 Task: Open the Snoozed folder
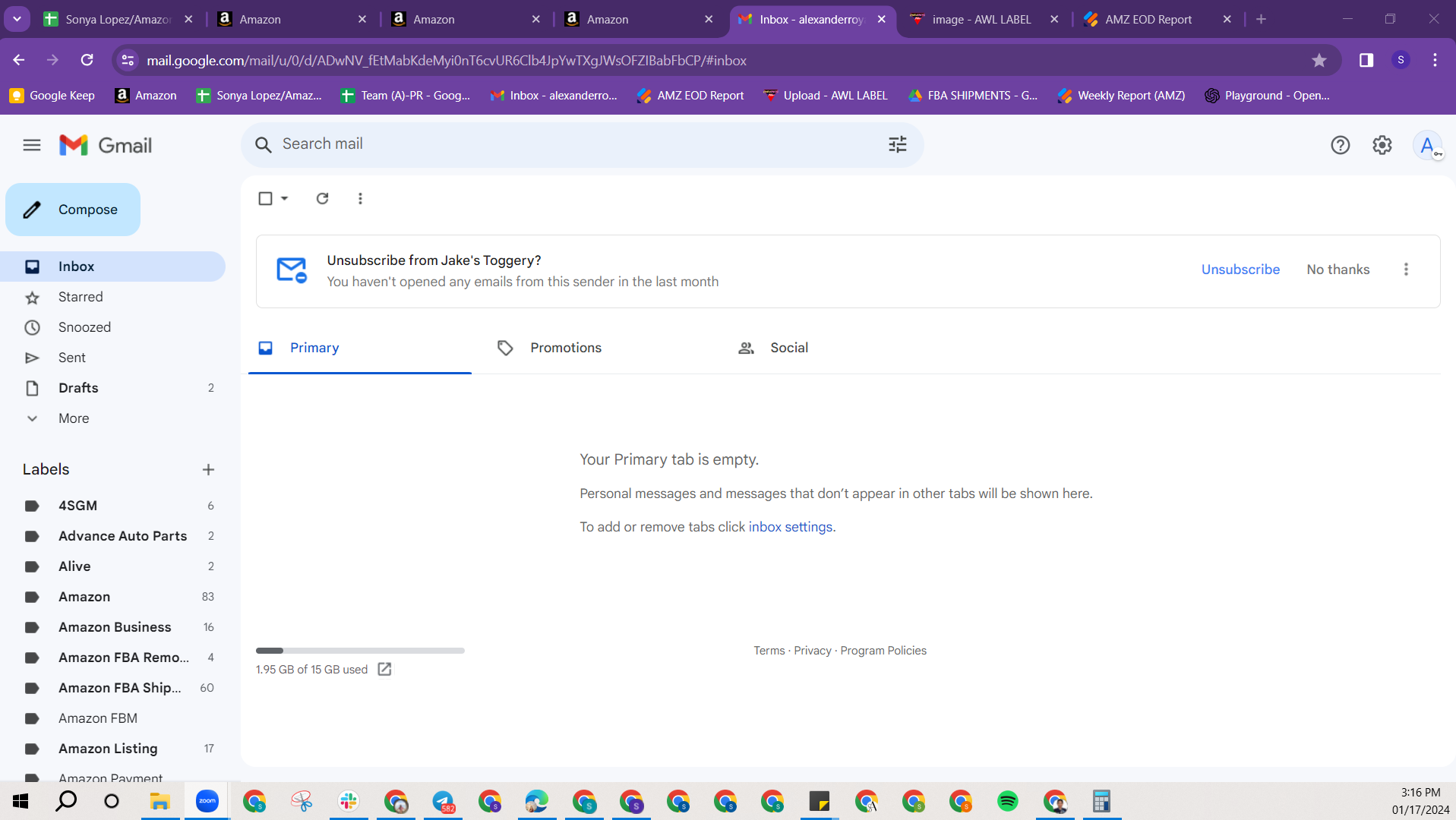click(112, 327)
